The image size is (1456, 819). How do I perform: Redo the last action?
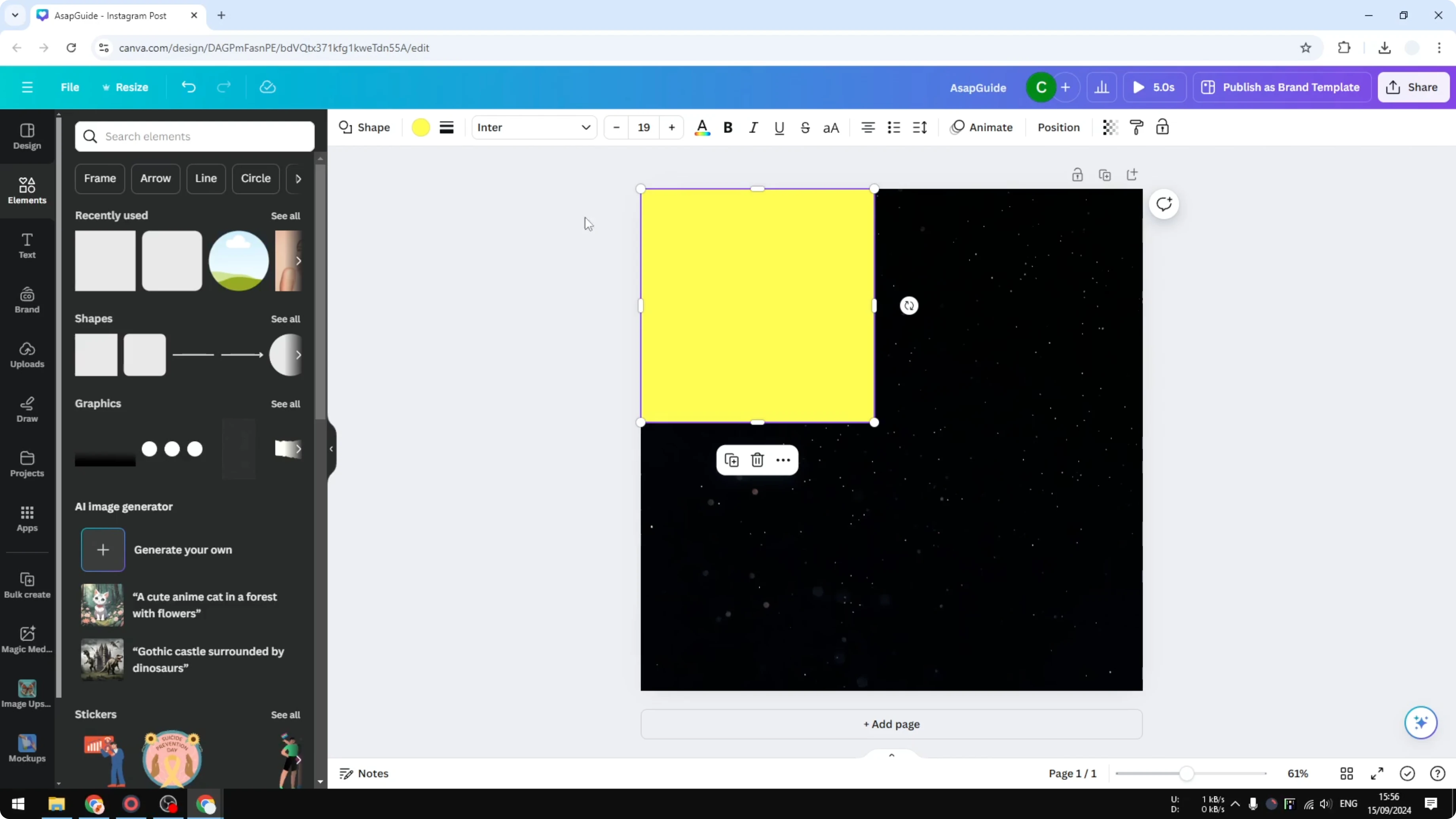coord(224,87)
